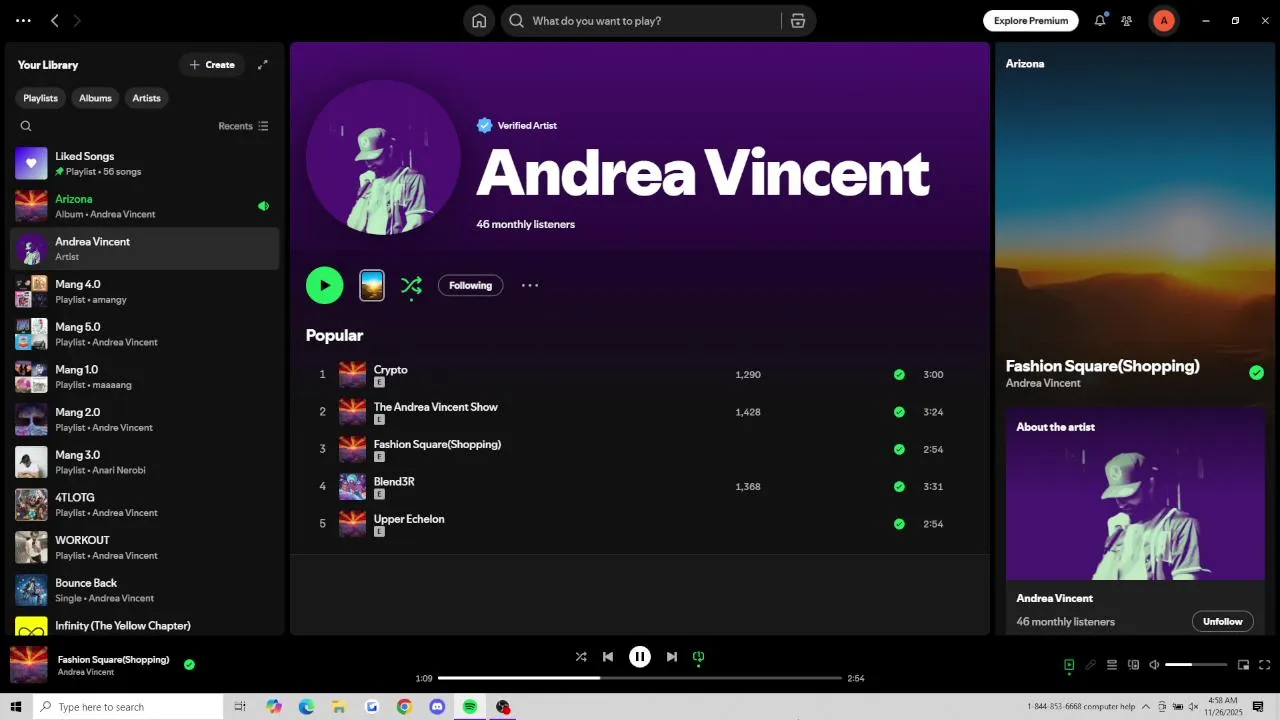Click the Create button in library
1280x720 pixels.
click(x=212, y=65)
